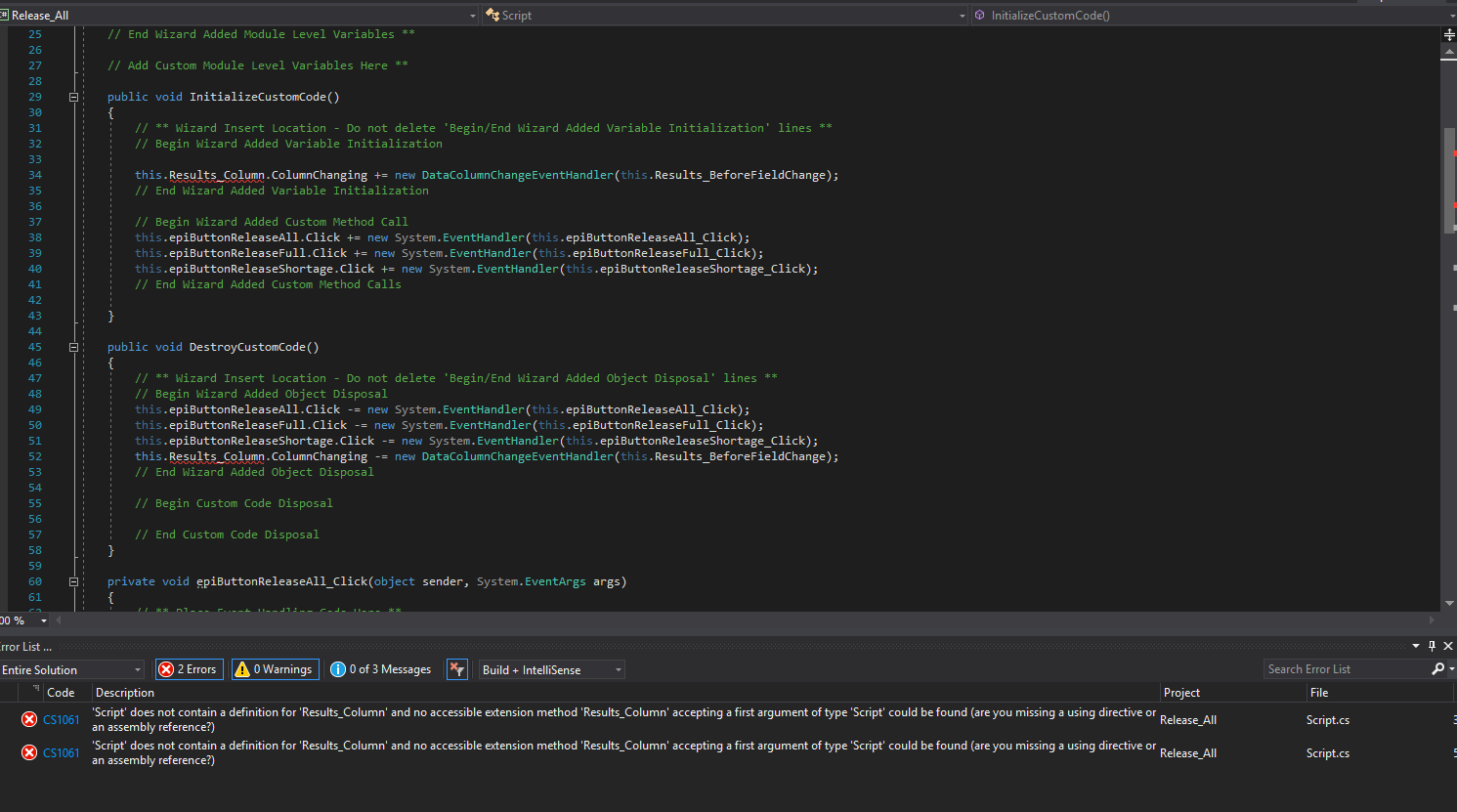Open the InitializeCustomCode() member dropdown
Image resolution: width=1457 pixels, height=812 pixels.
(1450, 15)
